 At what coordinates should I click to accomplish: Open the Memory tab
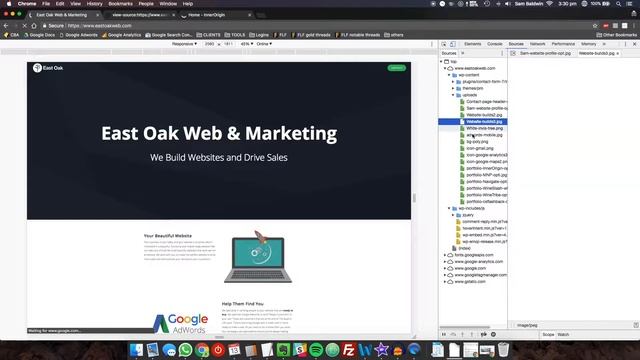click(x=588, y=44)
